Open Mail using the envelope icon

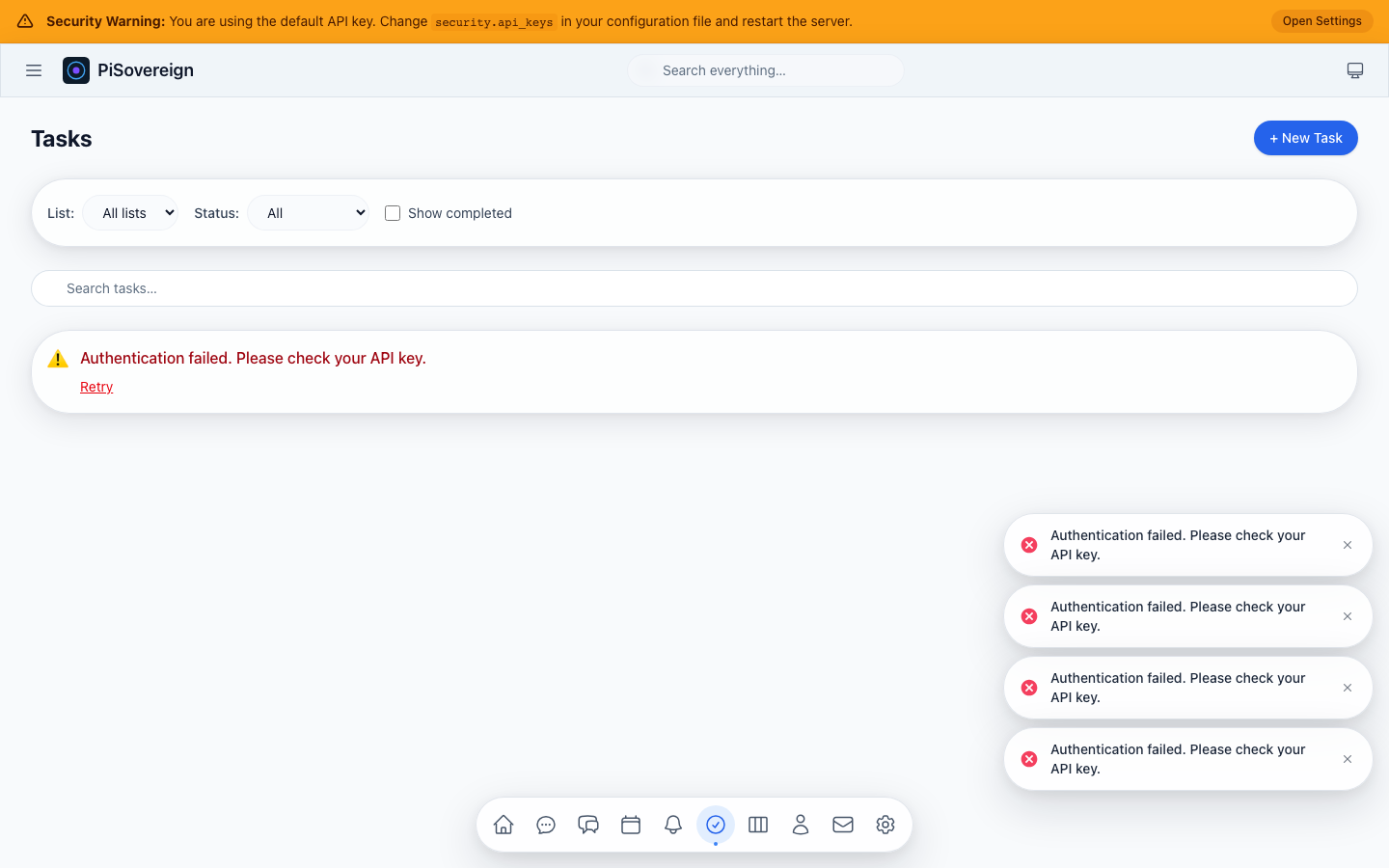point(843,825)
